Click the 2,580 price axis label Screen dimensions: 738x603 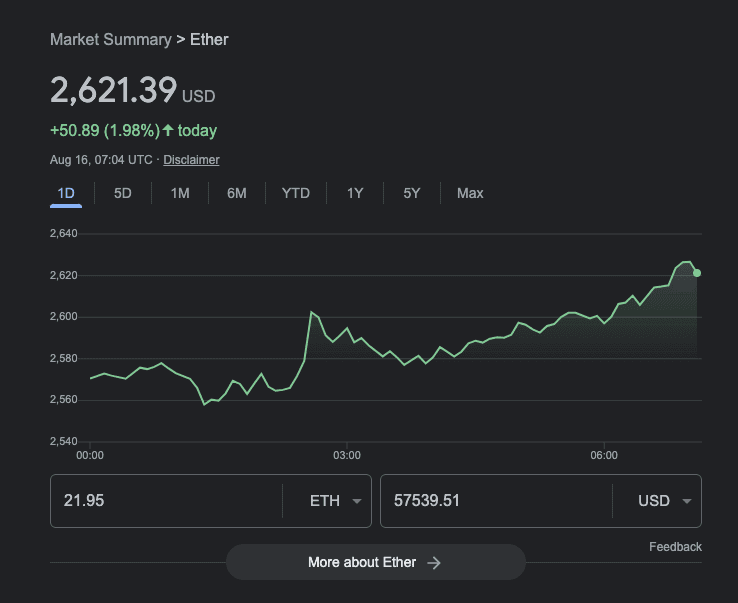click(x=64, y=358)
